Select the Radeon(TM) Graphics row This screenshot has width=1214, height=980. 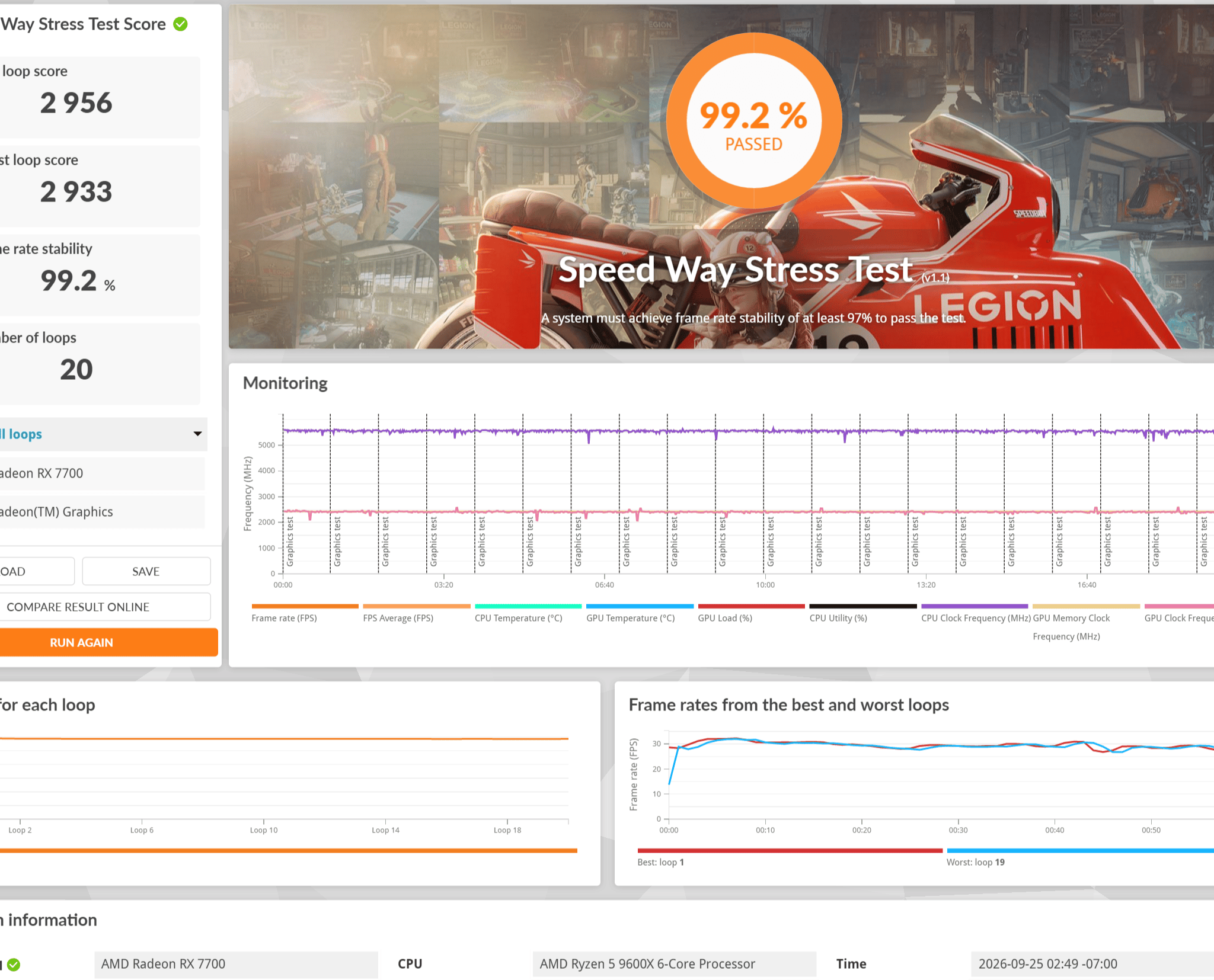pos(102,512)
